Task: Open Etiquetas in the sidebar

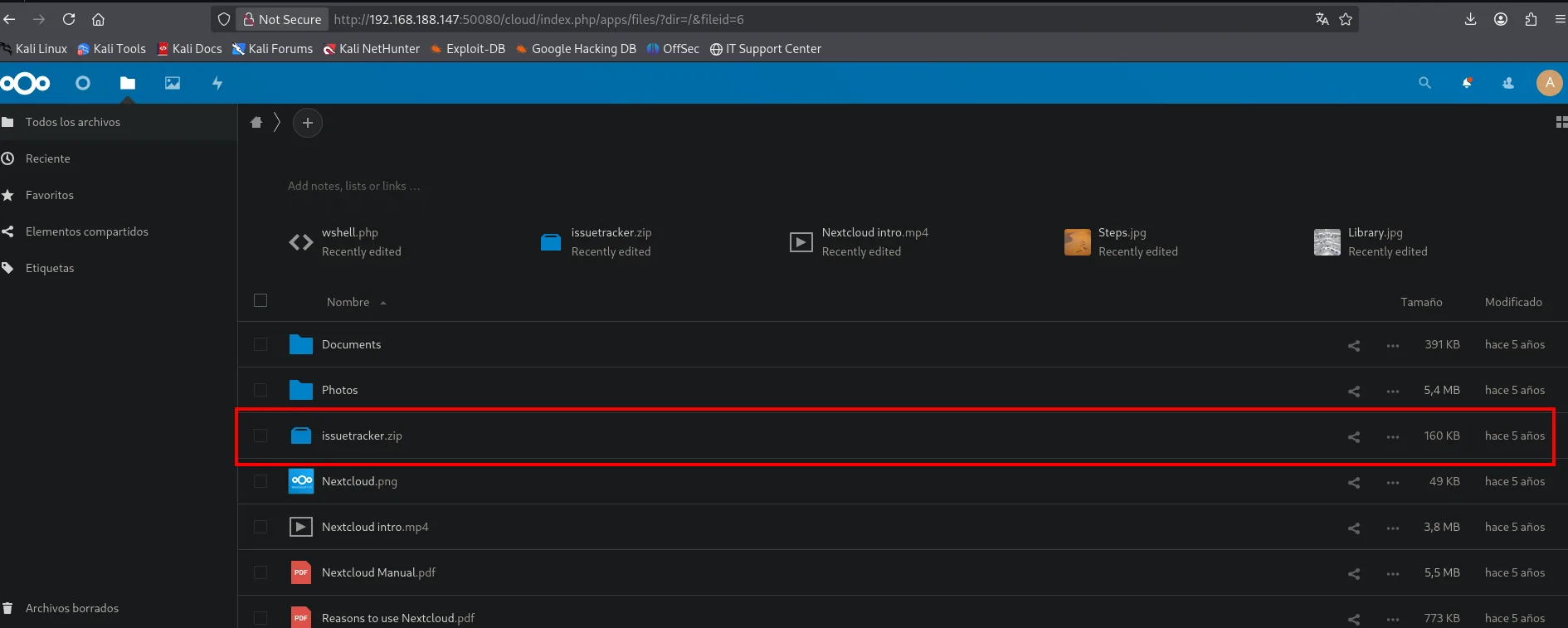Action: pos(119,268)
